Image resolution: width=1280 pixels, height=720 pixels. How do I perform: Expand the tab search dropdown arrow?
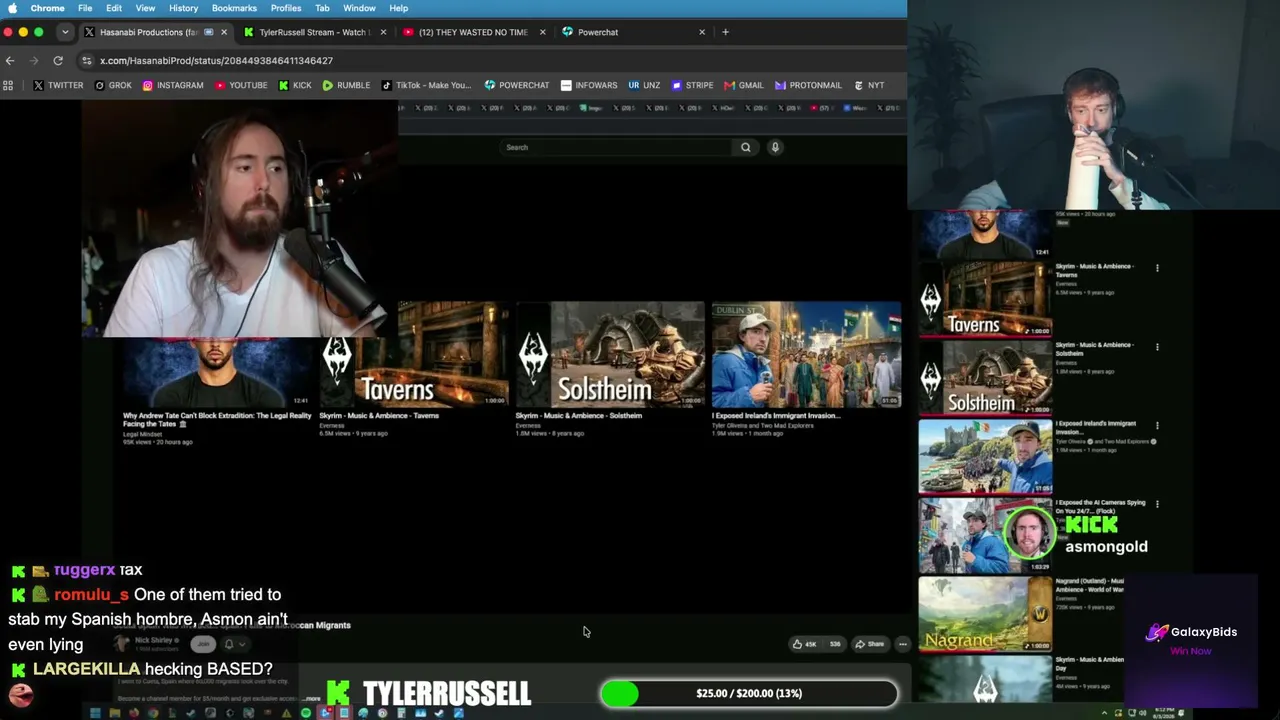(x=65, y=32)
